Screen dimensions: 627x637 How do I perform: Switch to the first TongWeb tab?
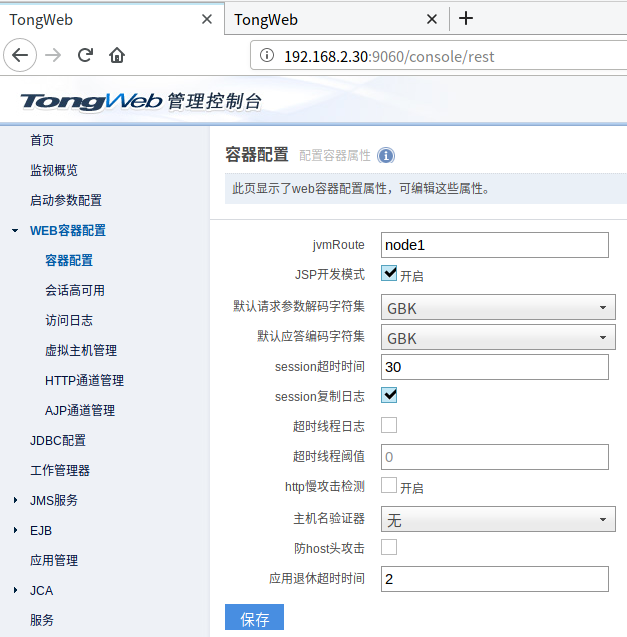(112, 19)
